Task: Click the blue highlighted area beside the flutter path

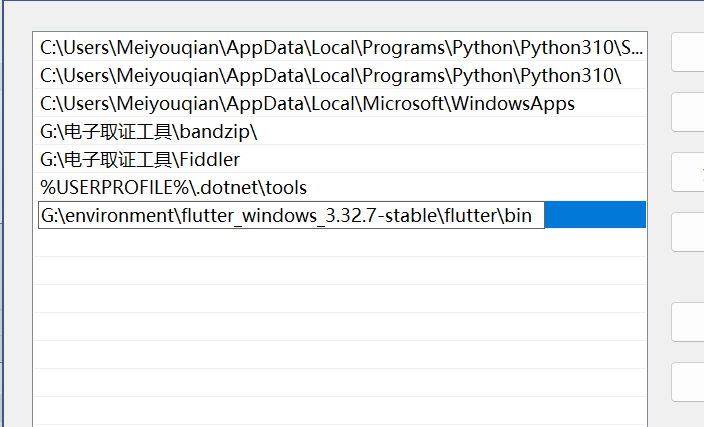Action: [595, 215]
